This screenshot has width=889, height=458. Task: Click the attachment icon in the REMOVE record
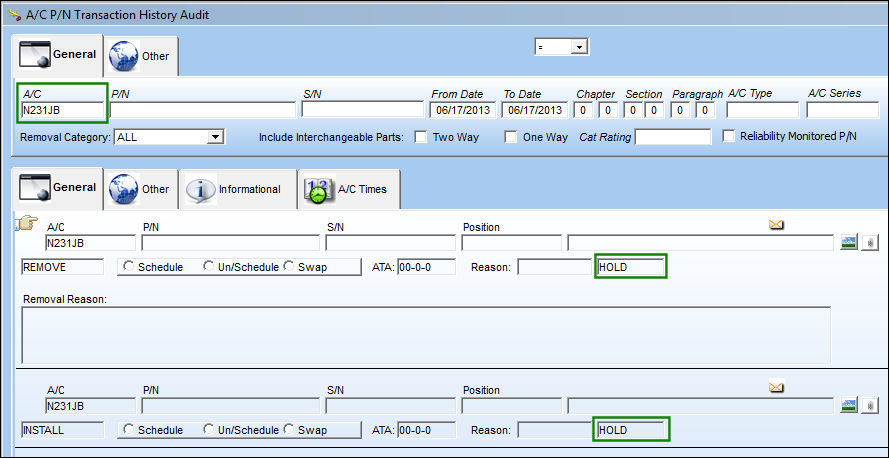(870, 243)
